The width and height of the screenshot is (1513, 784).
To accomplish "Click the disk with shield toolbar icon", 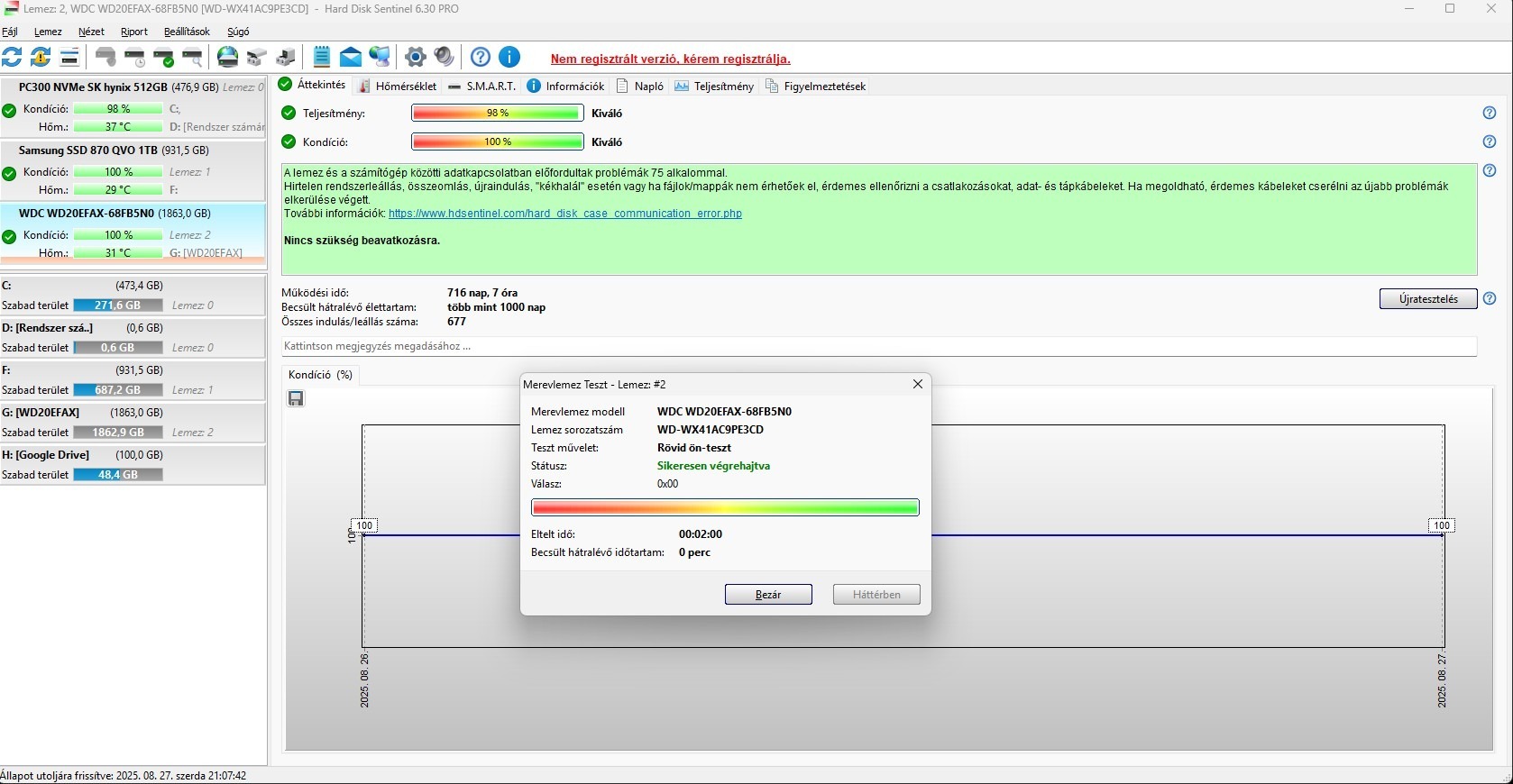I will click(x=105, y=57).
